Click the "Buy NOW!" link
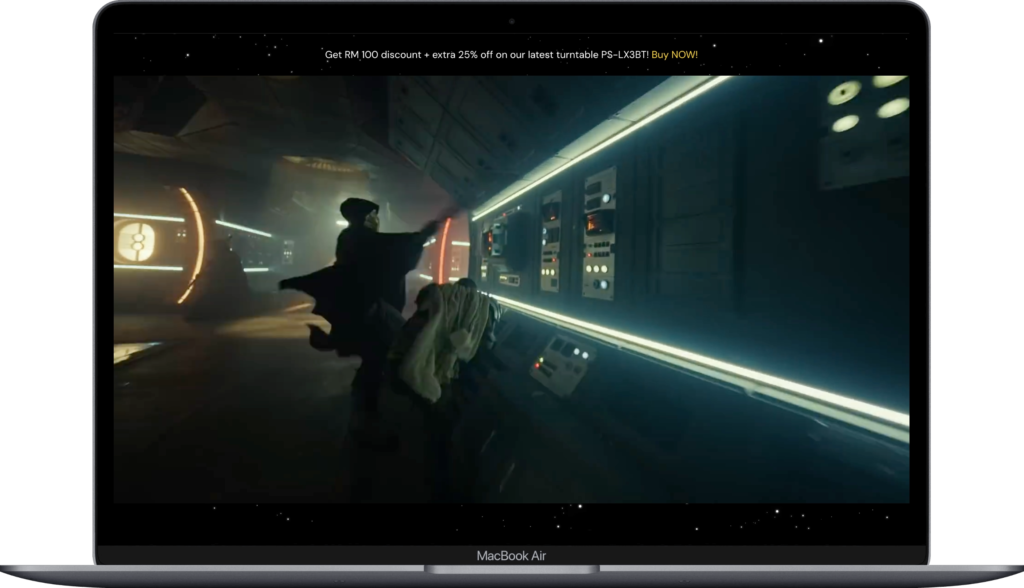 (674, 55)
